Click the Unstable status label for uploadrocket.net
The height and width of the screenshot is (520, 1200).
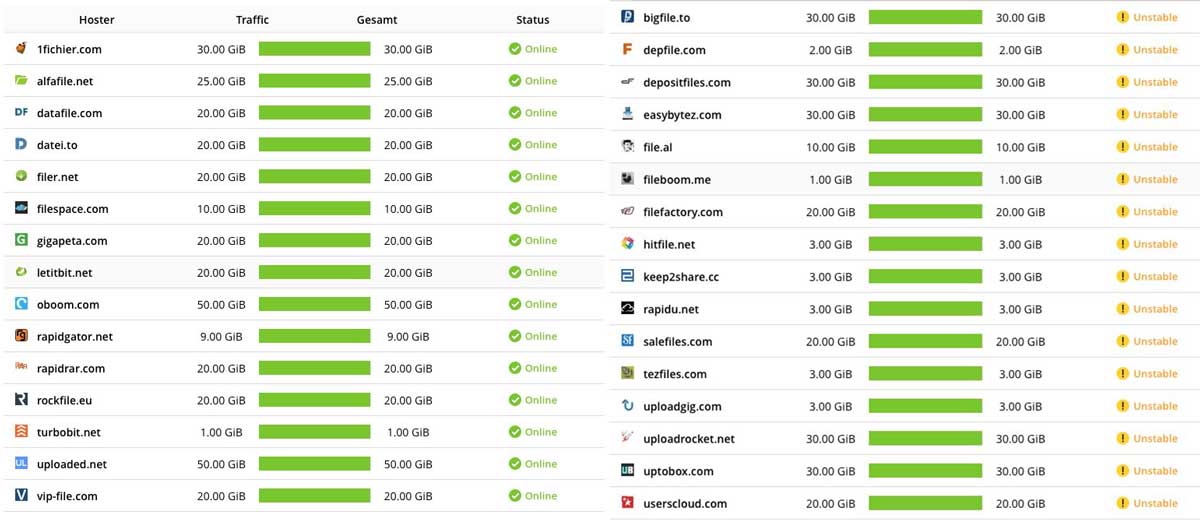click(1155, 439)
